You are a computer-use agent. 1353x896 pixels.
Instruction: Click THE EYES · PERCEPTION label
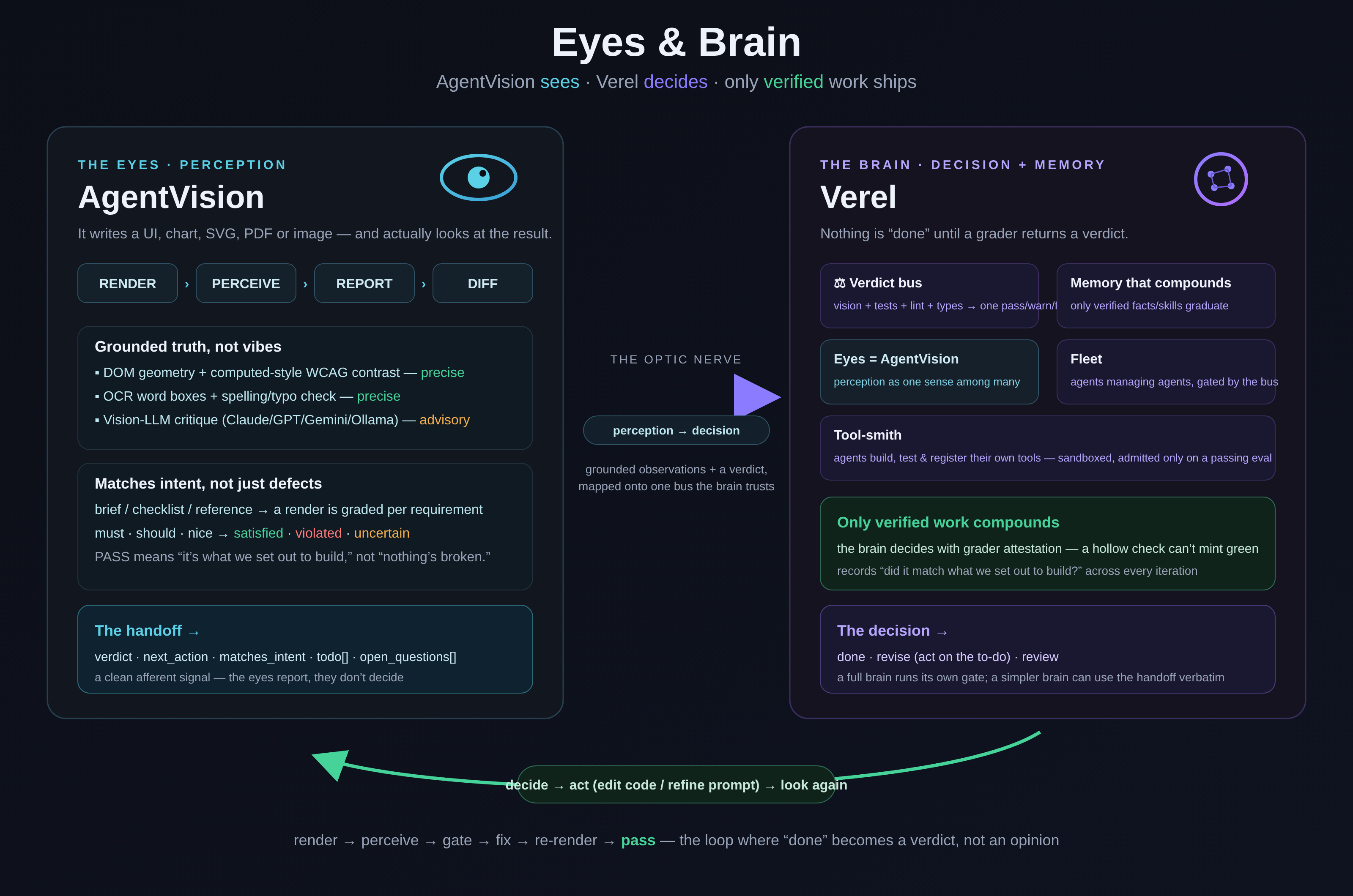click(182, 164)
